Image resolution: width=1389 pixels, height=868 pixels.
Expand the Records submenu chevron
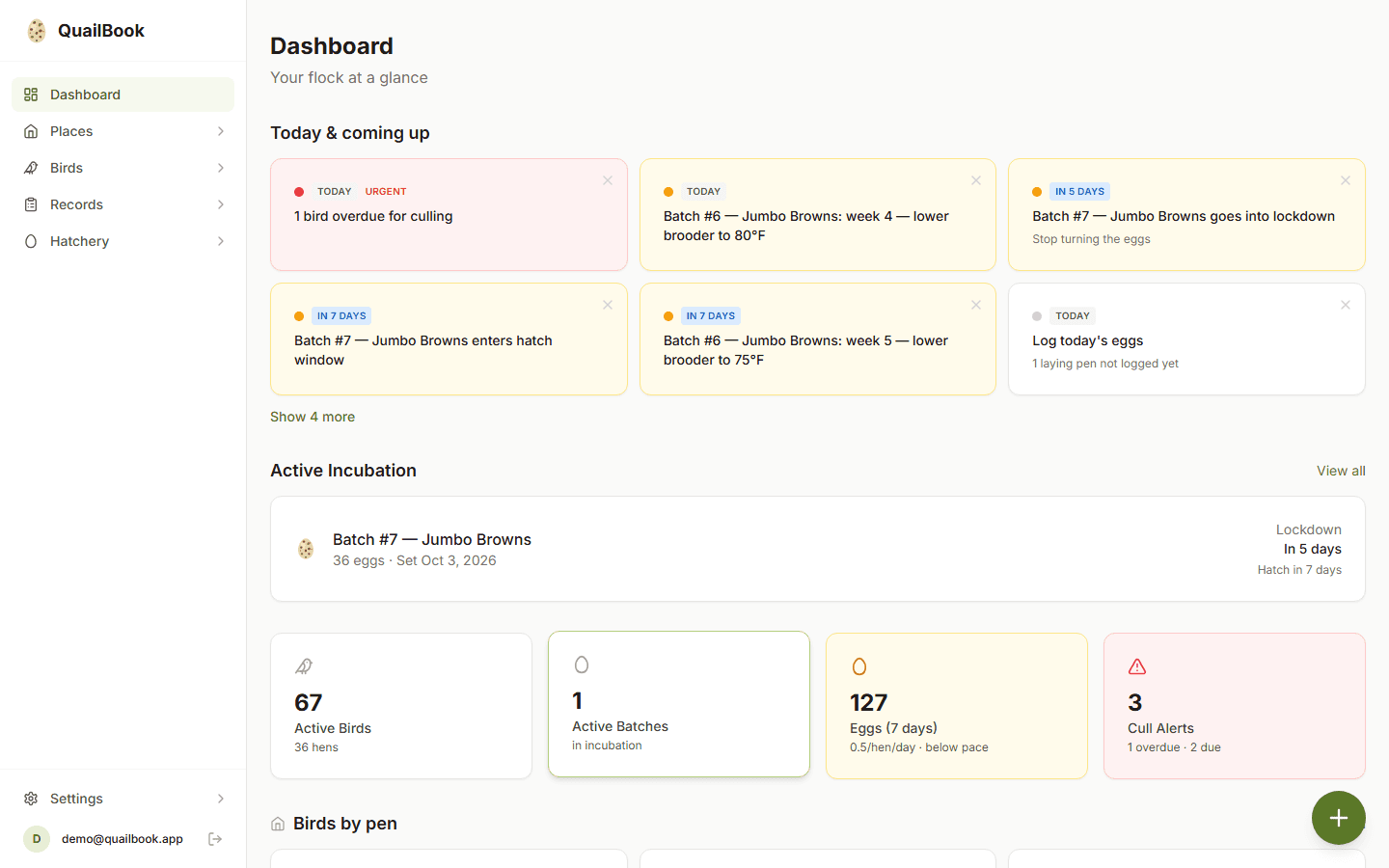(x=221, y=204)
